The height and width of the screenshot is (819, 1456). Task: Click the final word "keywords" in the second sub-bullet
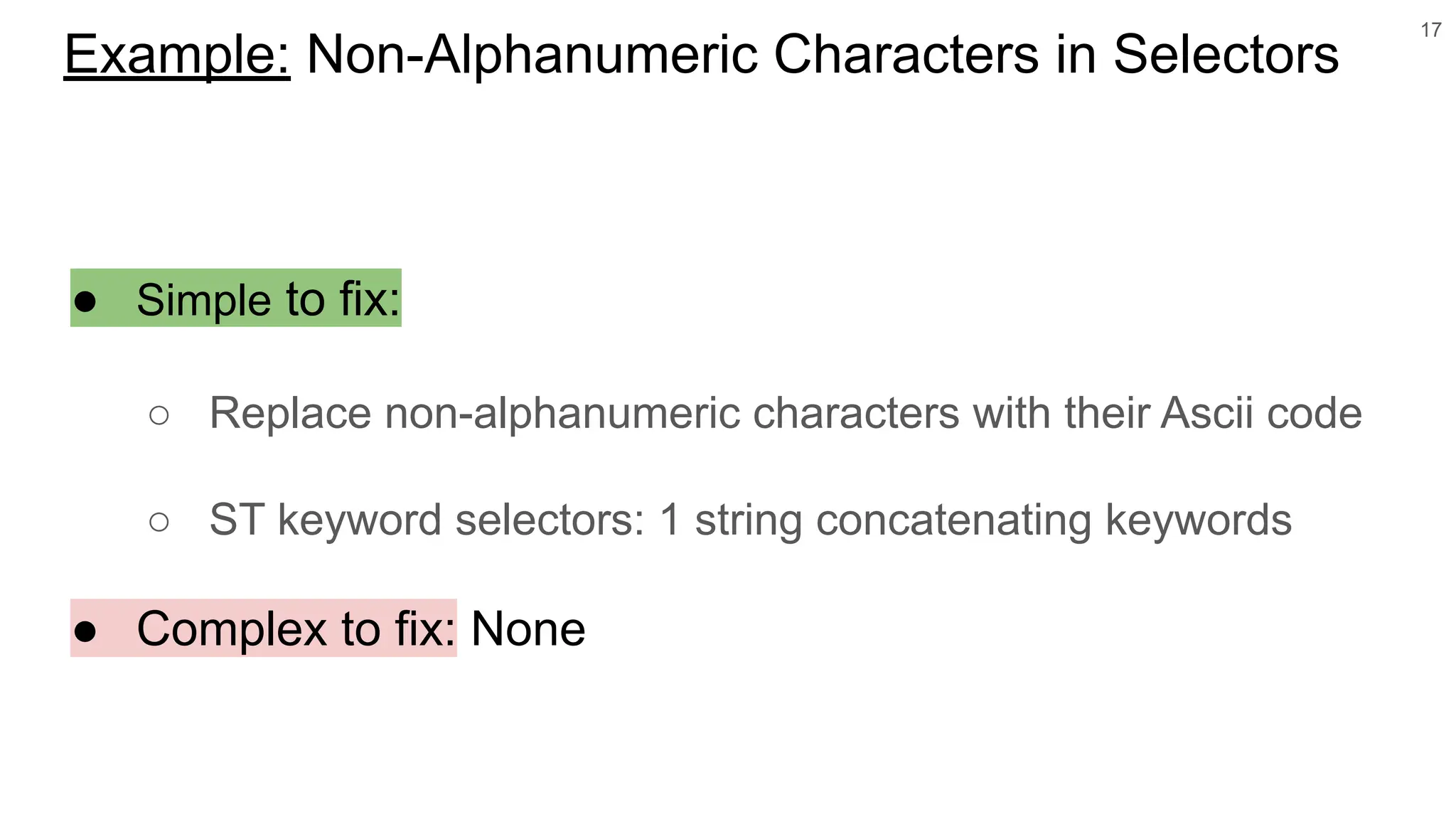(1198, 520)
